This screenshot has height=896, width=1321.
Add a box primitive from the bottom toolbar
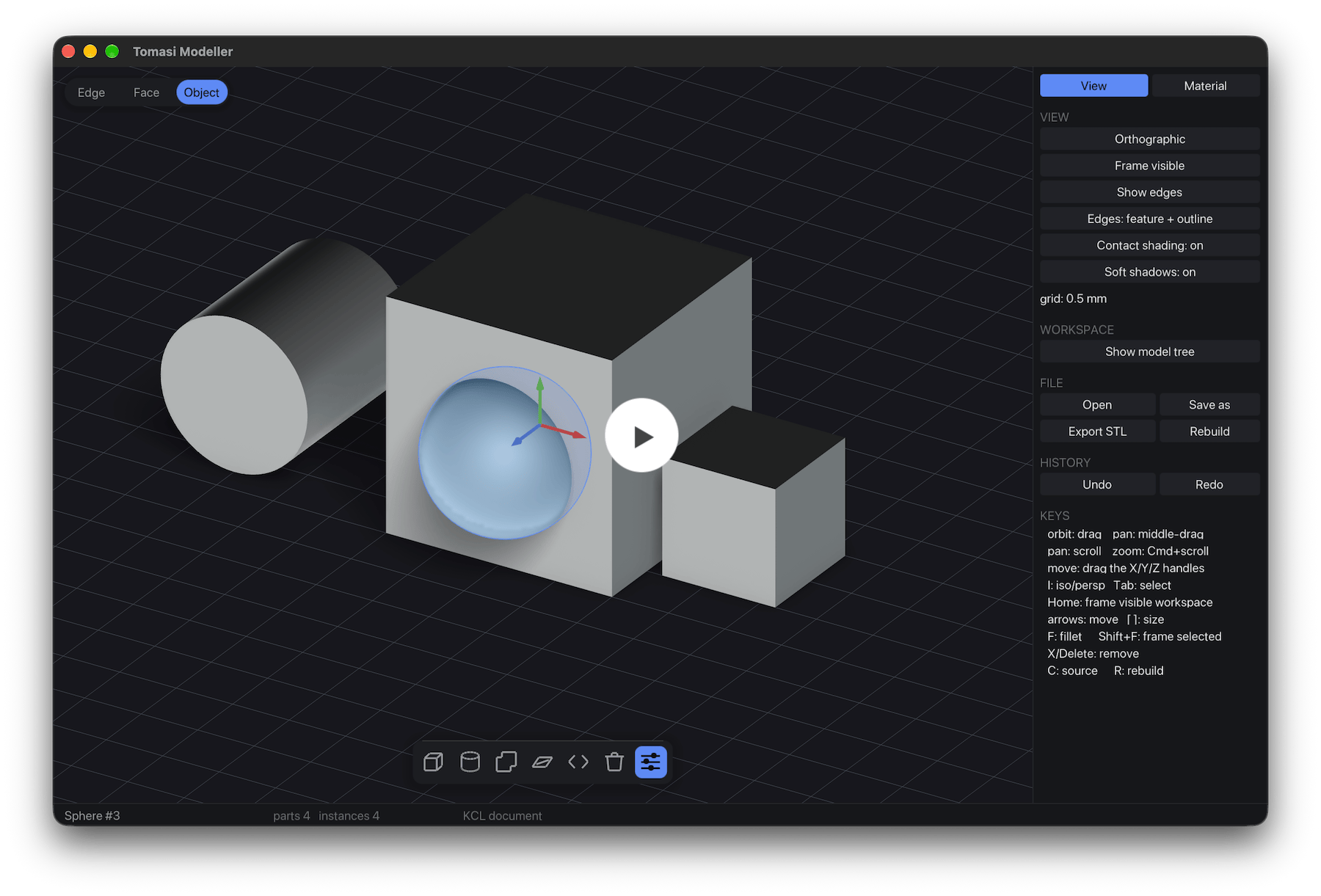tap(434, 762)
